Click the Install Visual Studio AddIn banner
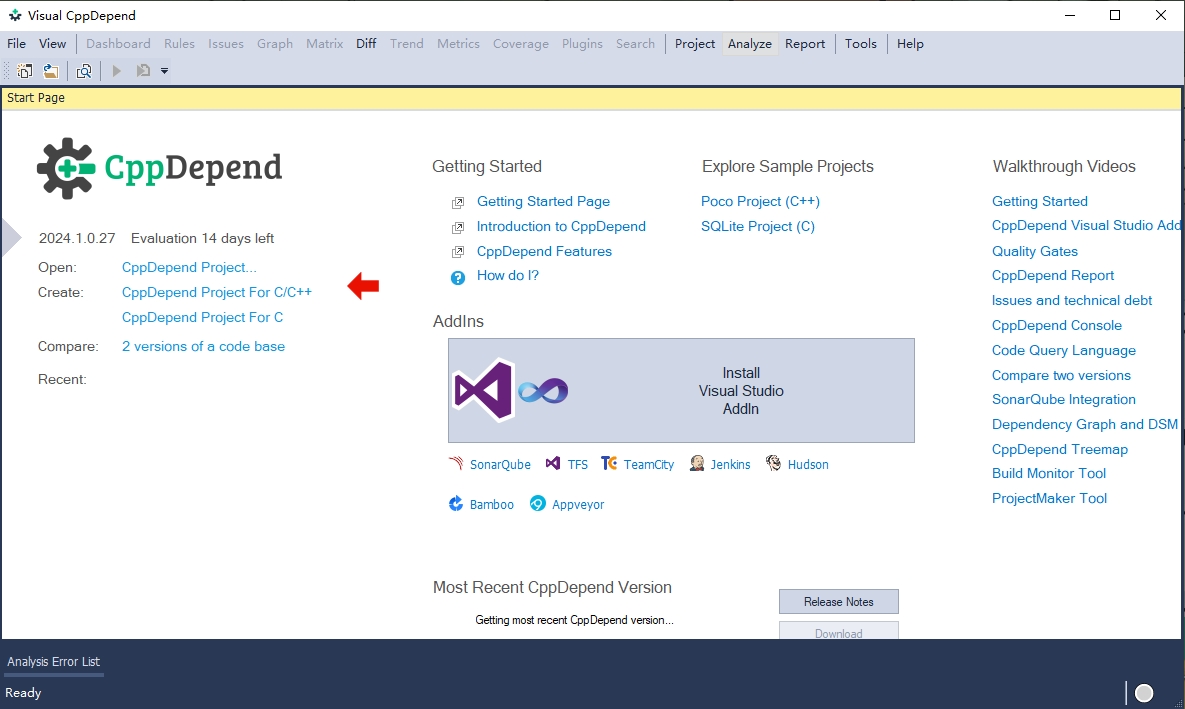The width and height of the screenshot is (1185, 709). (x=681, y=390)
